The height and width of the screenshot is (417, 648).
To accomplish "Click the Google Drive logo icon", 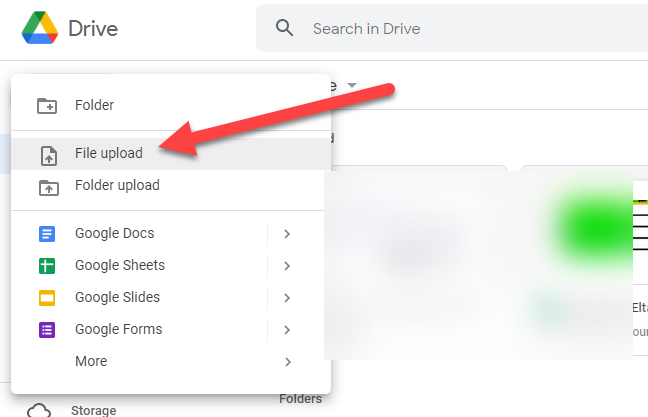I will pos(40,28).
